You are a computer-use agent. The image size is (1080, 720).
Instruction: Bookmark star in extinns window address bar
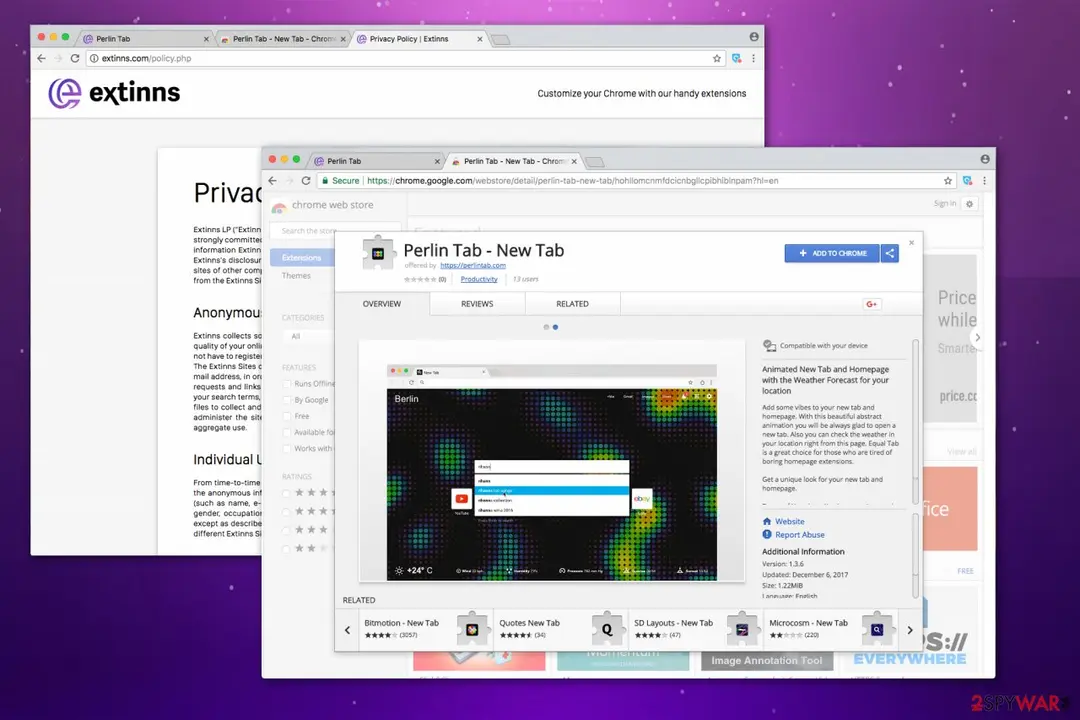click(717, 59)
